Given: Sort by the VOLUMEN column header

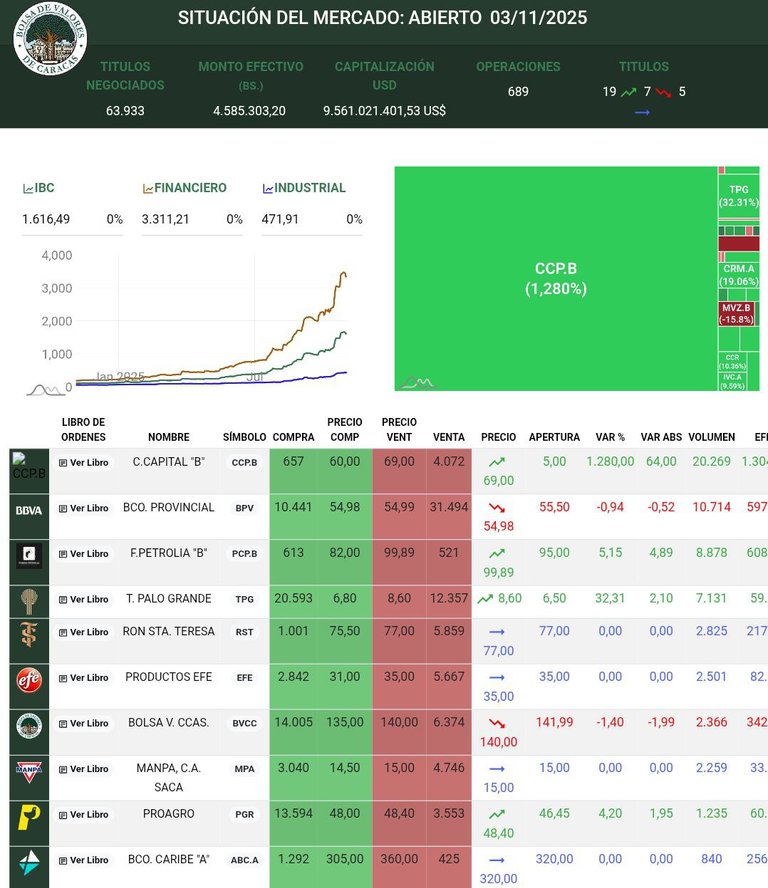Looking at the screenshot, I should click(711, 437).
